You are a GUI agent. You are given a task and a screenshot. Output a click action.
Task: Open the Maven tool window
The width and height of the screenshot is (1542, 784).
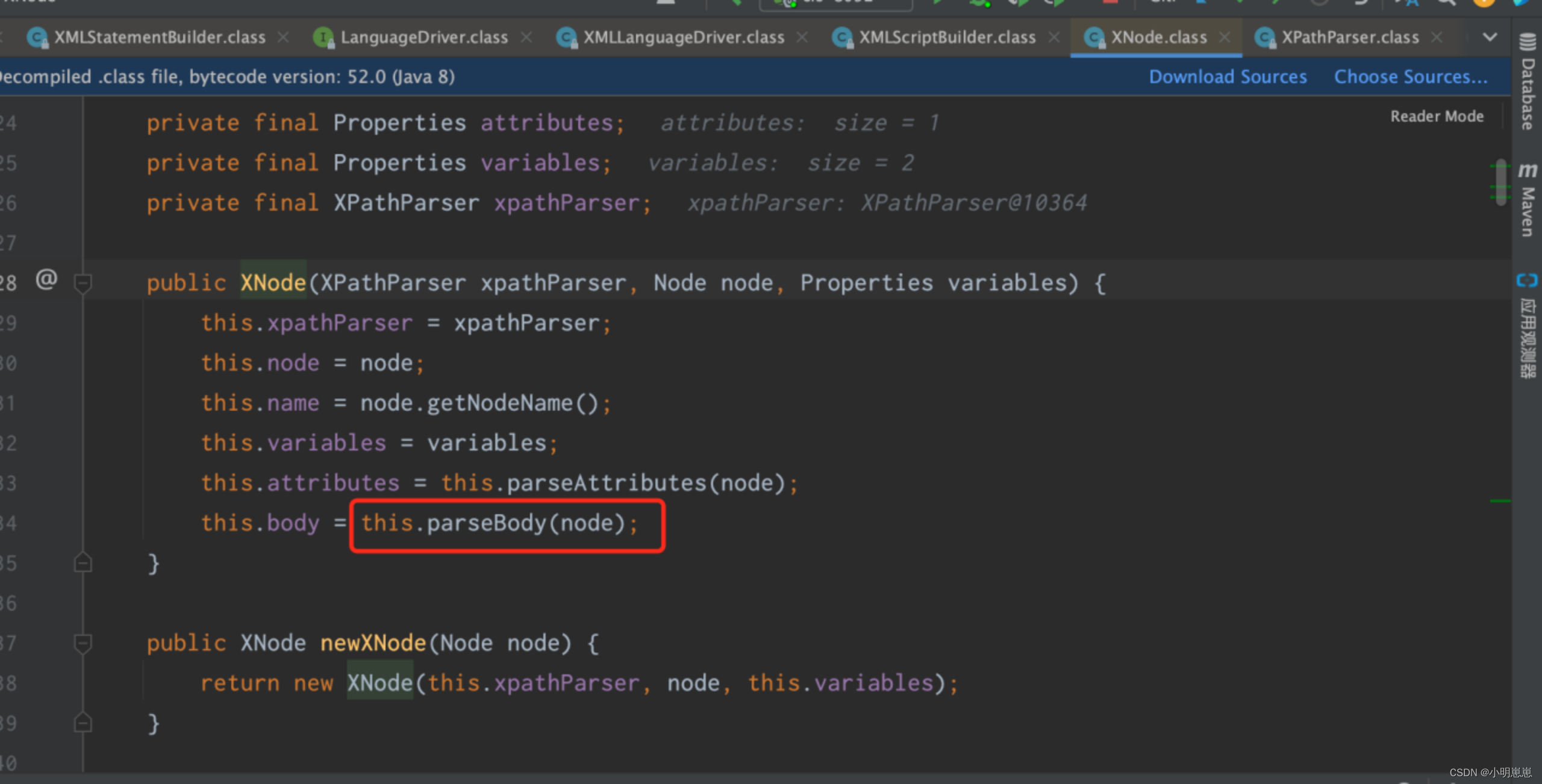point(1527,199)
